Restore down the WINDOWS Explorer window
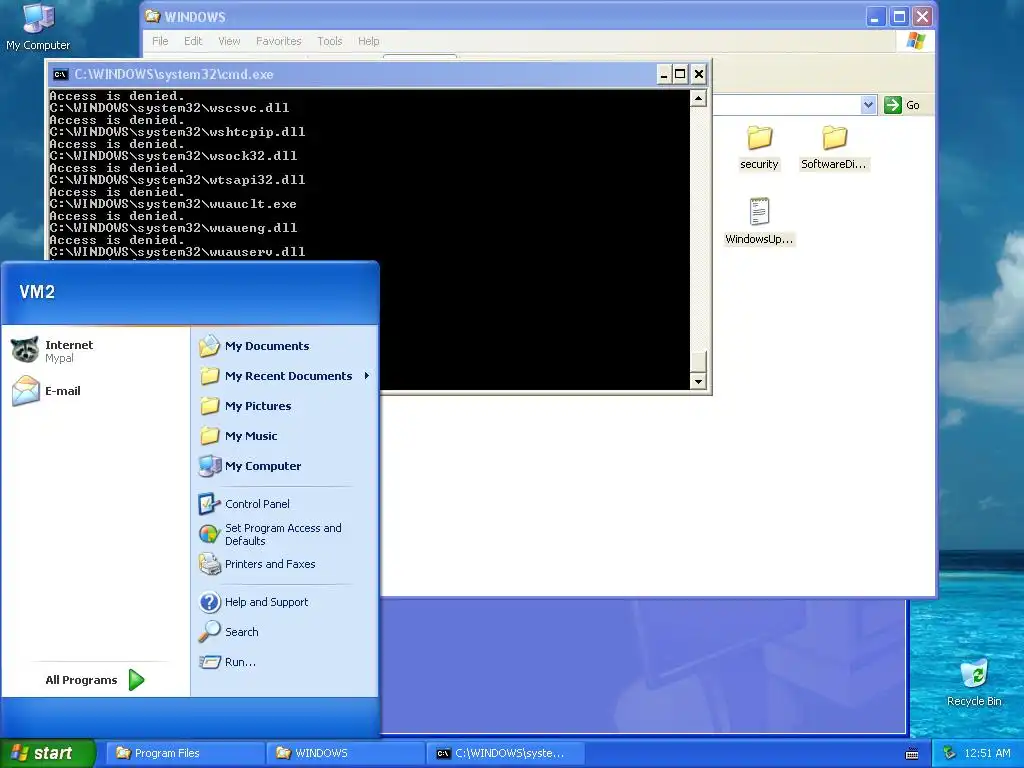This screenshot has height=768, width=1024. [x=899, y=16]
